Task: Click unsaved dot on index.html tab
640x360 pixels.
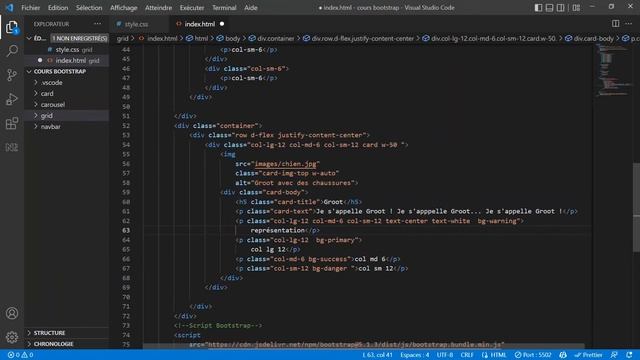Action: [222, 24]
